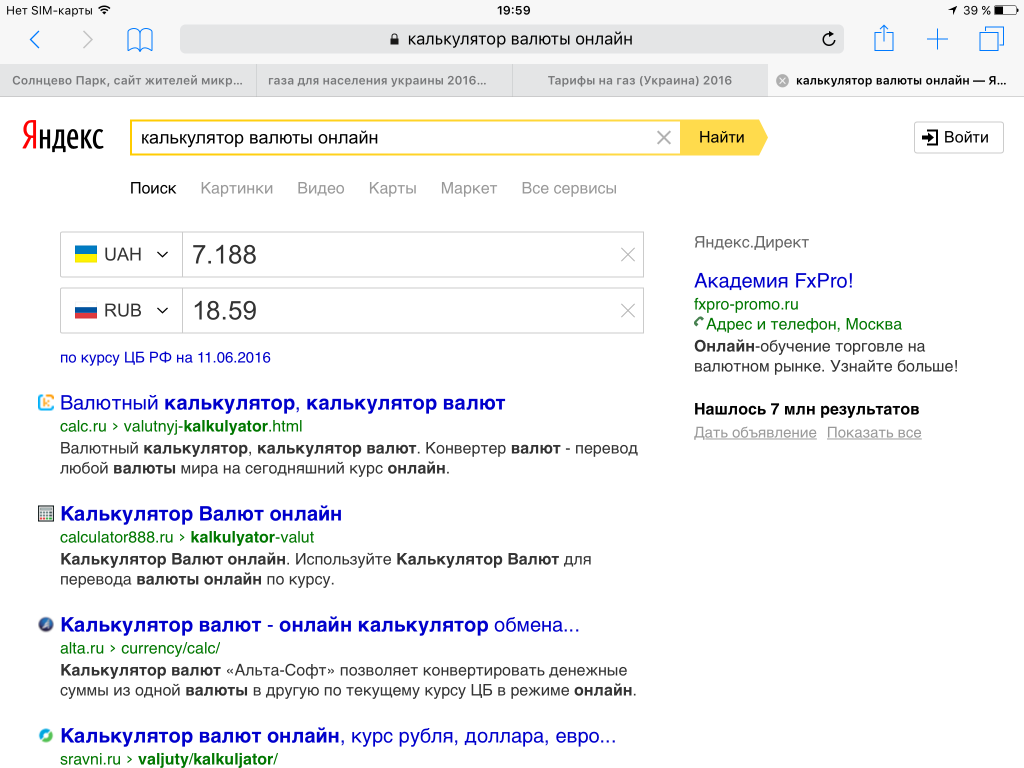
Task: Open calc.ru green URL link
Action: [181, 426]
